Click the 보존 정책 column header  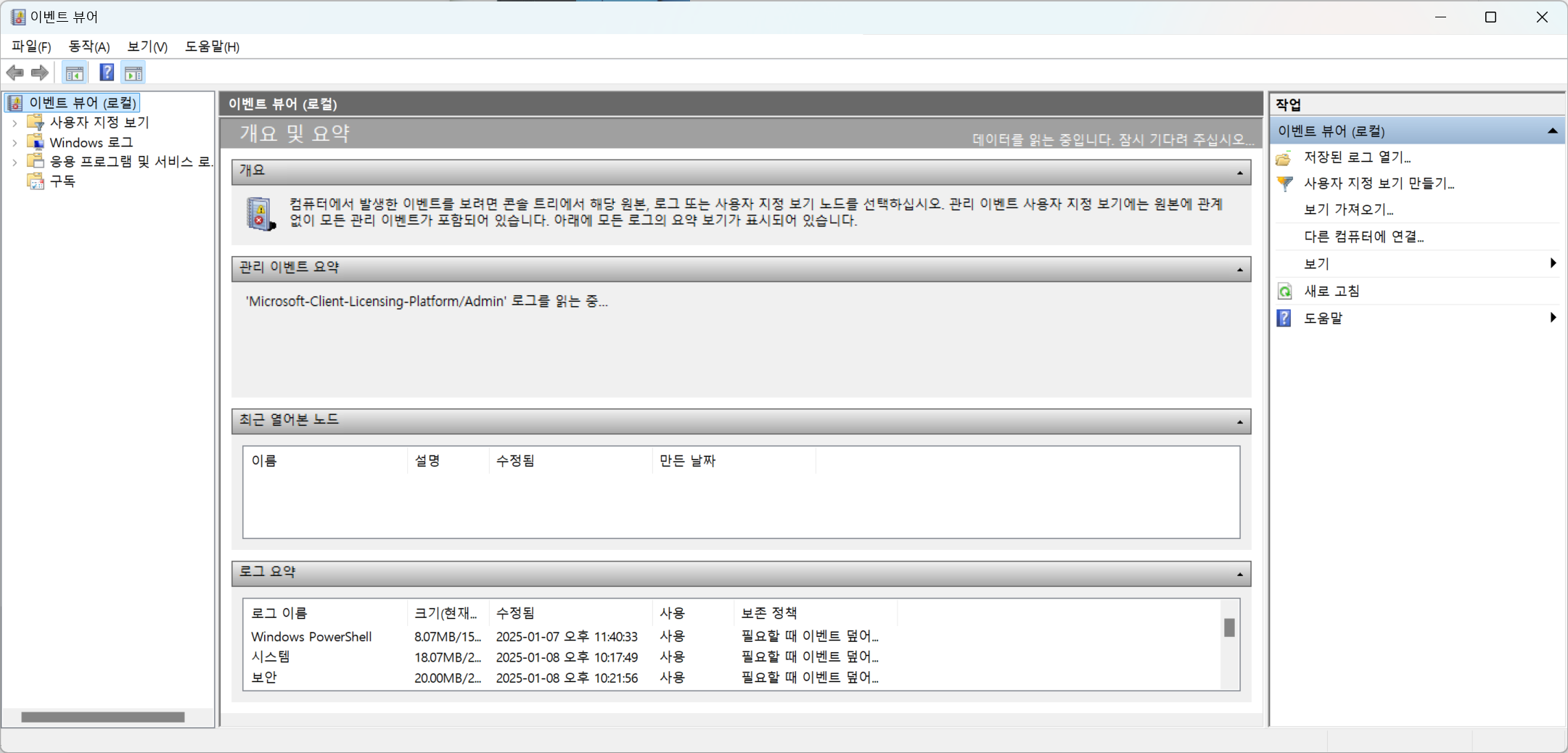point(816,613)
